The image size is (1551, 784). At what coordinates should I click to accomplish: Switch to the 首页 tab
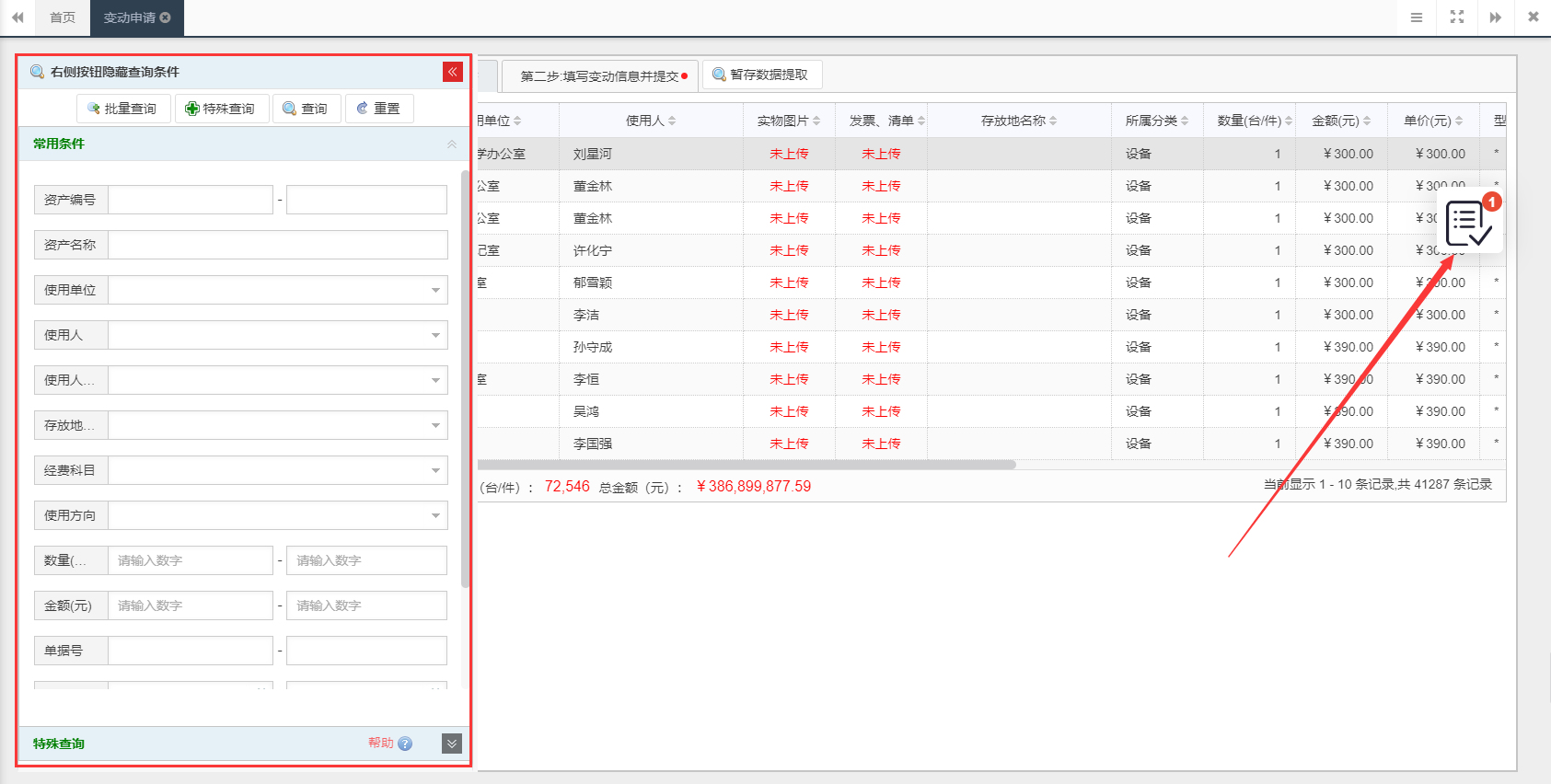tap(63, 17)
